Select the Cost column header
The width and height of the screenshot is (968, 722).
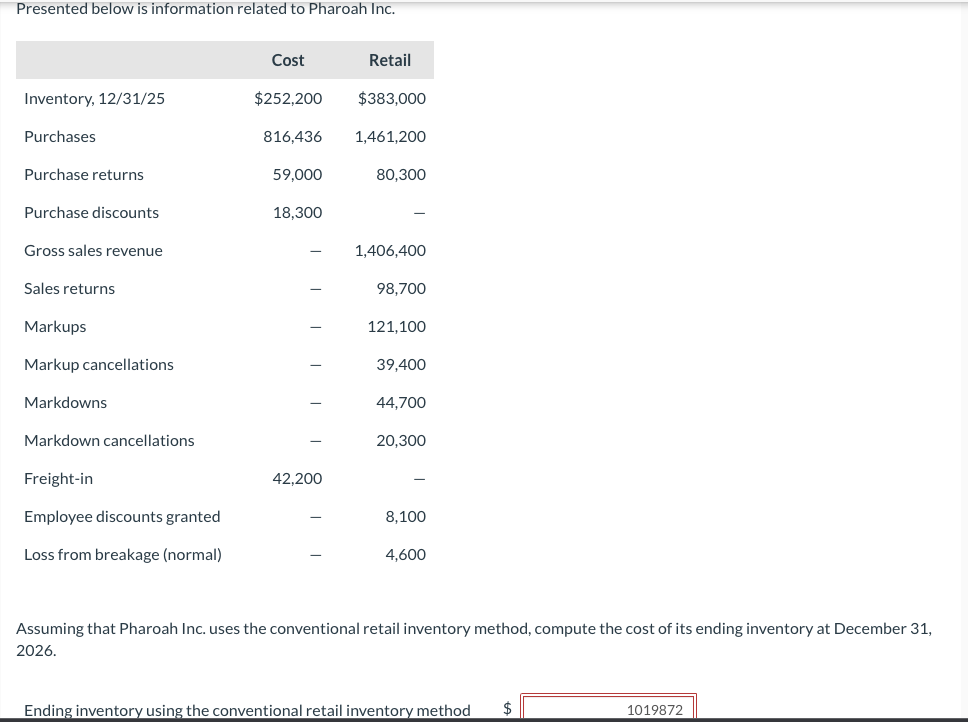(288, 60)
